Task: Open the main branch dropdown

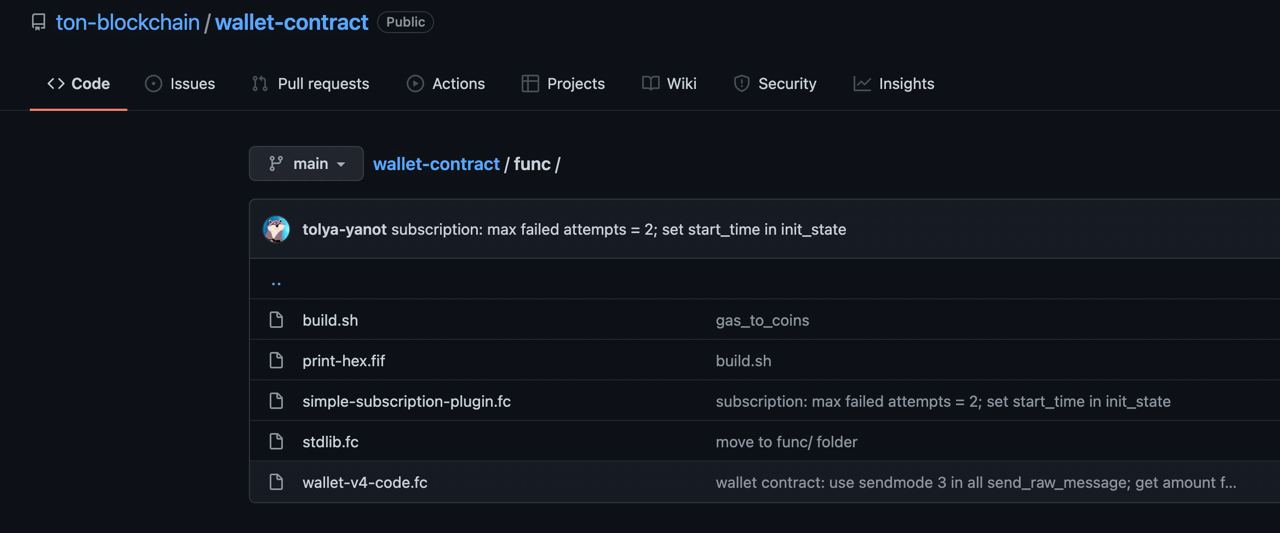Action: (x=306, y=164)
